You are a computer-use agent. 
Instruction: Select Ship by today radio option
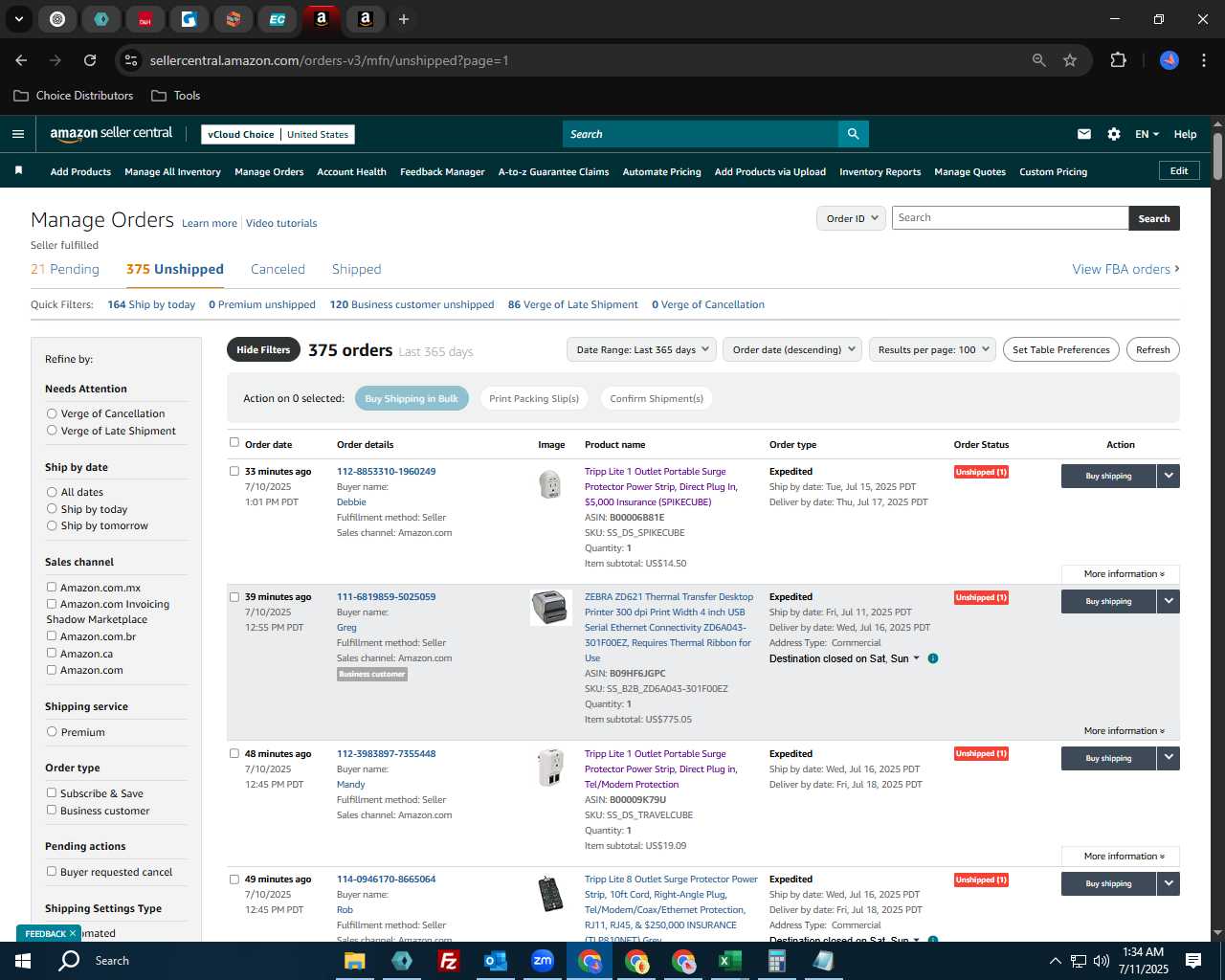pos(52,509)
